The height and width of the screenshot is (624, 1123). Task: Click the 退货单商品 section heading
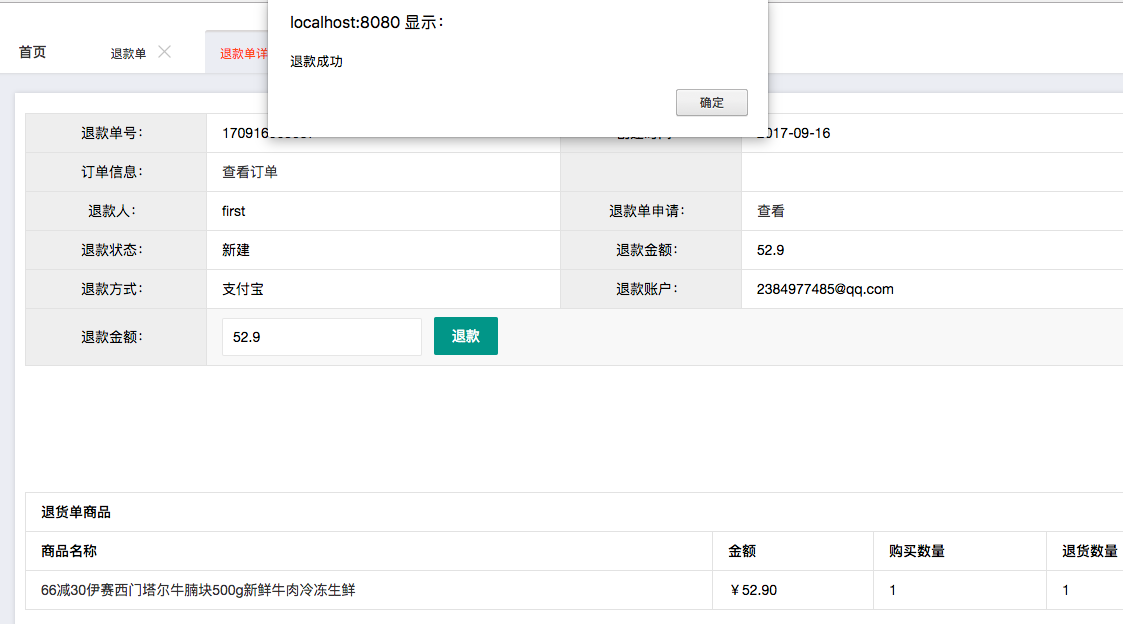[x=76, y=512]
